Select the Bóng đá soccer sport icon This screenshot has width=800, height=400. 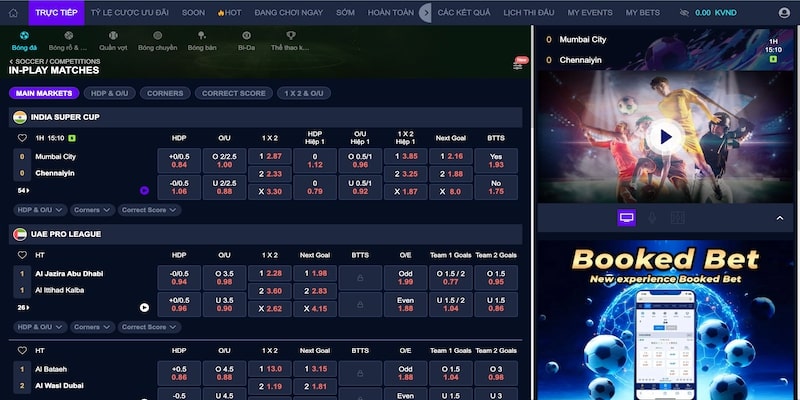tap(24, 40)
